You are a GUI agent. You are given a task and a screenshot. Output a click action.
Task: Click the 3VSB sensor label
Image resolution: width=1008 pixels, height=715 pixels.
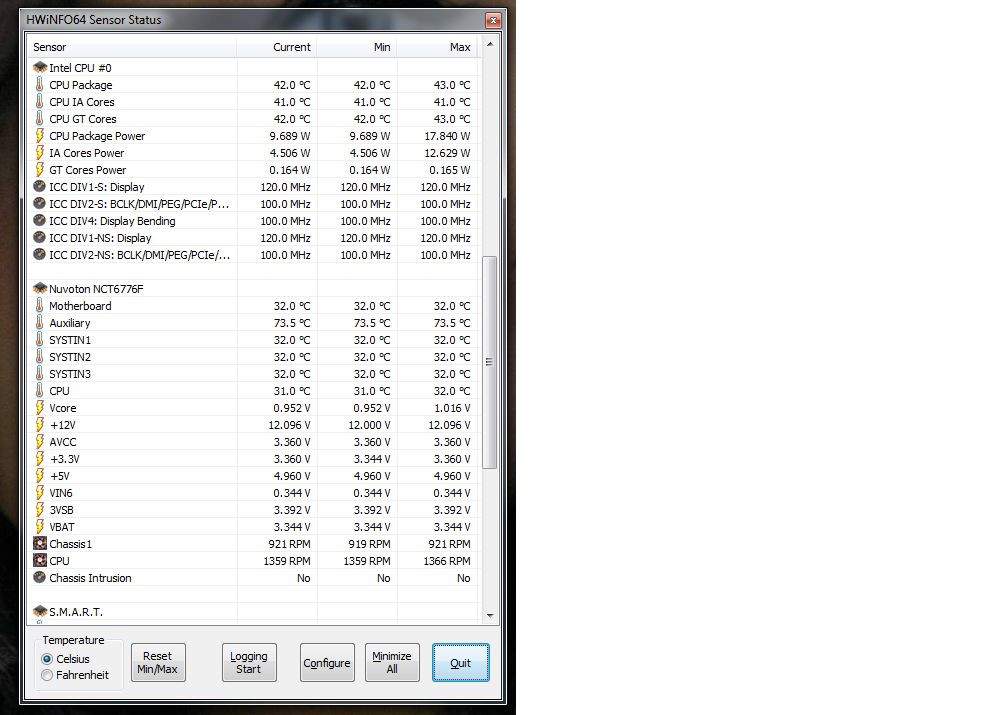(62, 510)
